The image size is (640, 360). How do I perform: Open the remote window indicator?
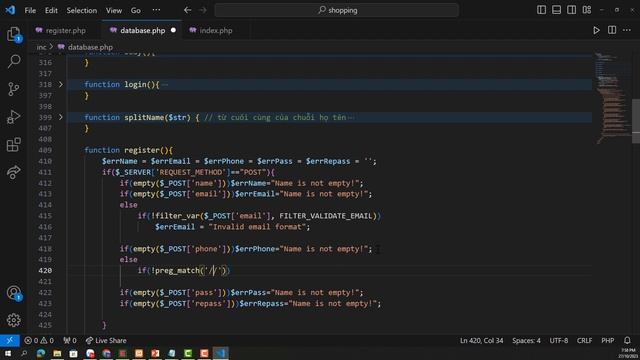(9, 340)
